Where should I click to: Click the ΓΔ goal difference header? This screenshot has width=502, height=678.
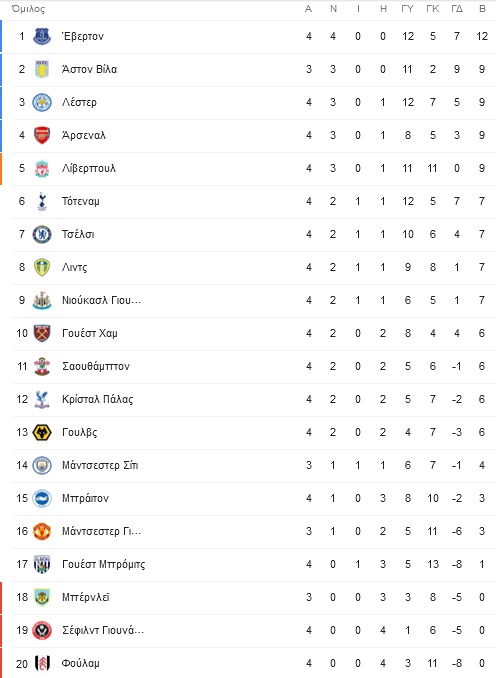[x=457, y=9]
